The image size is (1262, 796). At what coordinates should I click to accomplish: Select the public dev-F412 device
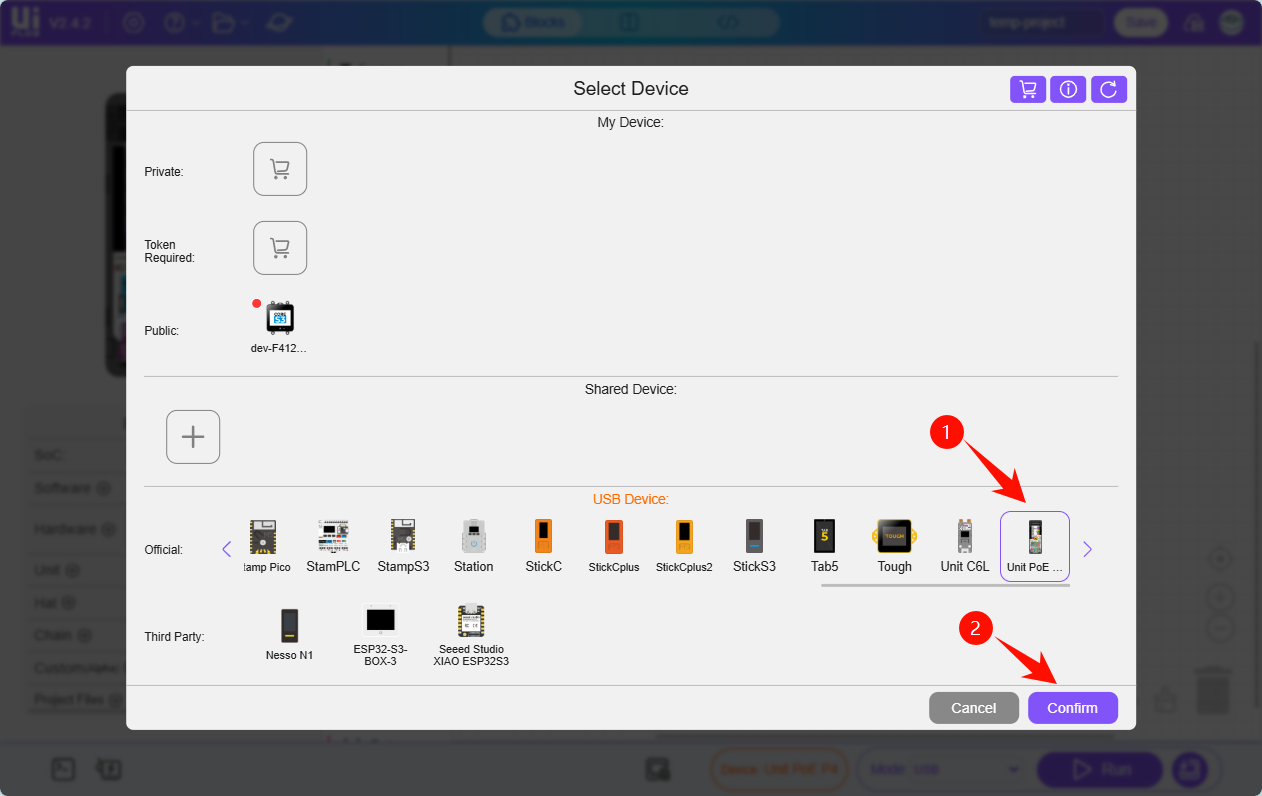(x=279, y=326)
